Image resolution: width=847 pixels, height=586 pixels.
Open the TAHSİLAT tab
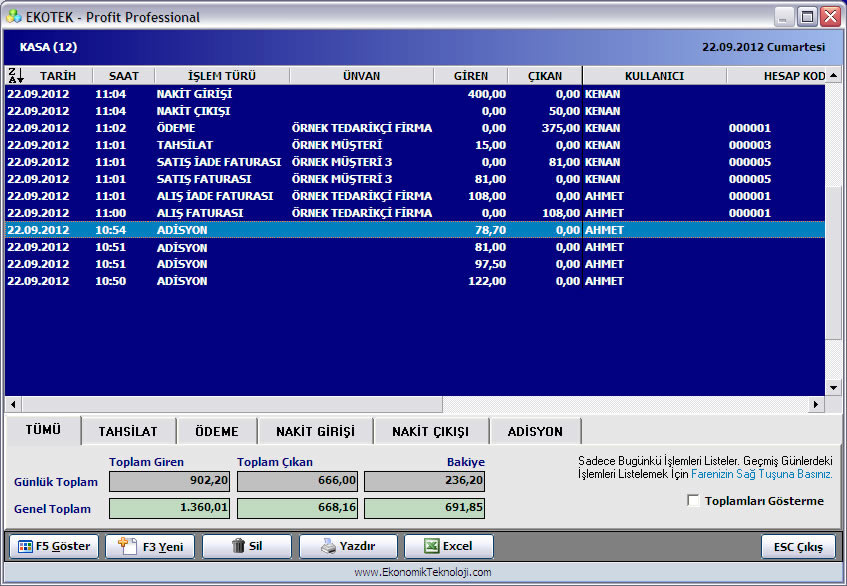click(128, 431)
